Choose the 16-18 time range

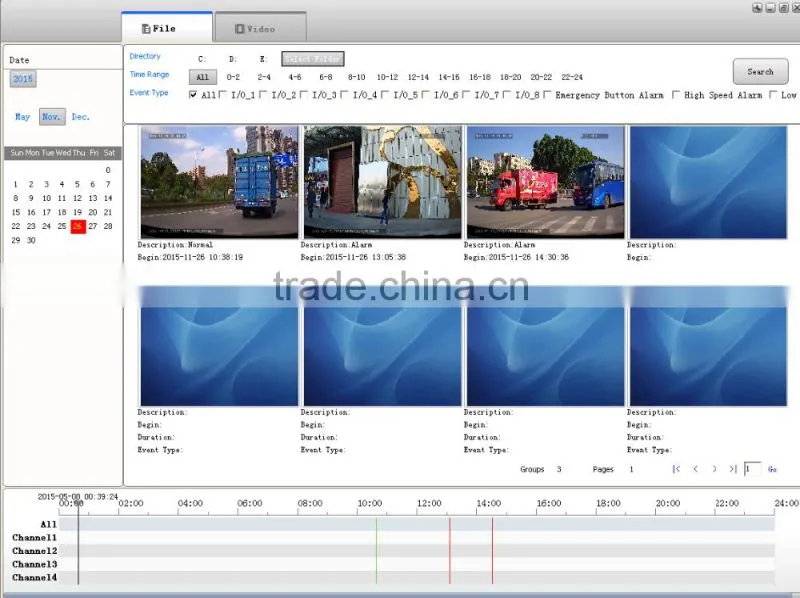tap(480, 77)
